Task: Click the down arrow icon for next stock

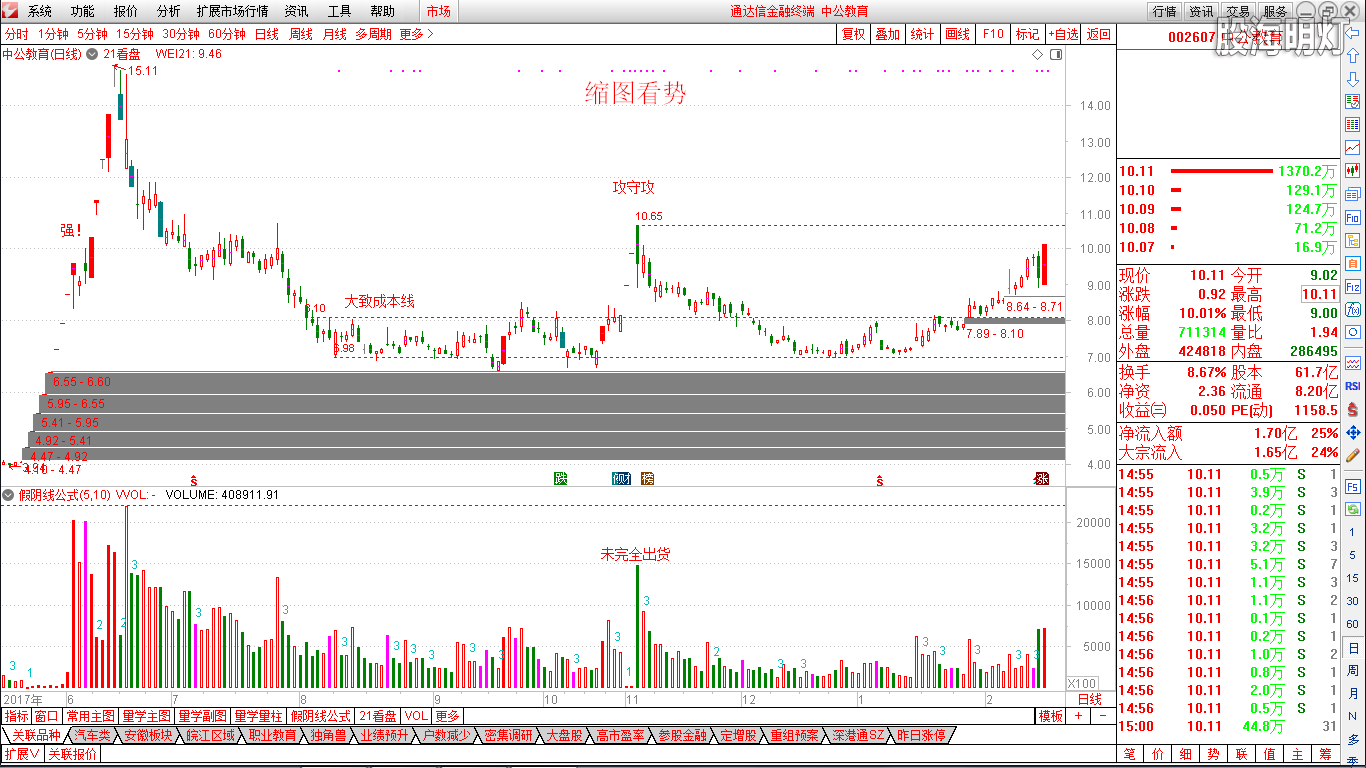Action: coord(1353,79)
